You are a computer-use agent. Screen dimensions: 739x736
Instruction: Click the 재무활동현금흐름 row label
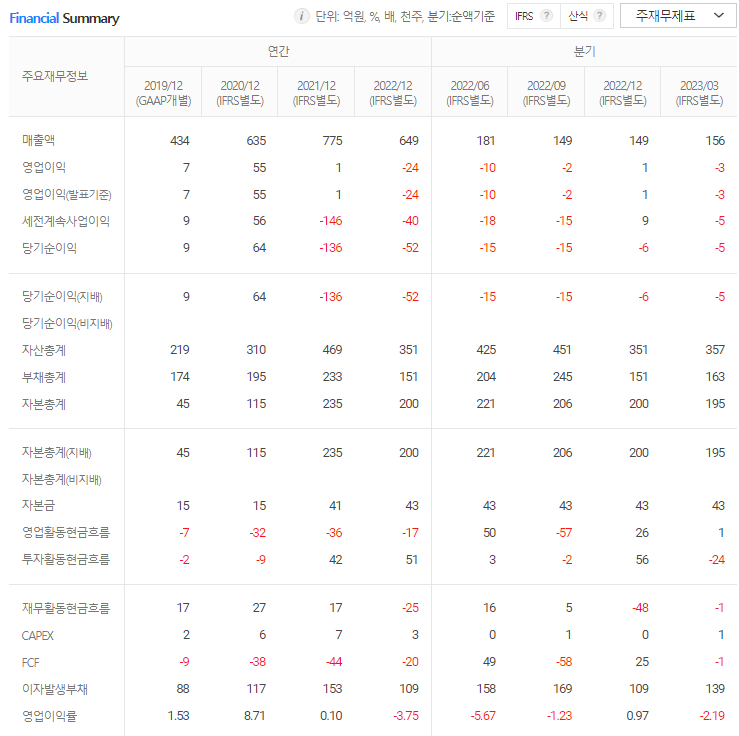pos(66,608)
